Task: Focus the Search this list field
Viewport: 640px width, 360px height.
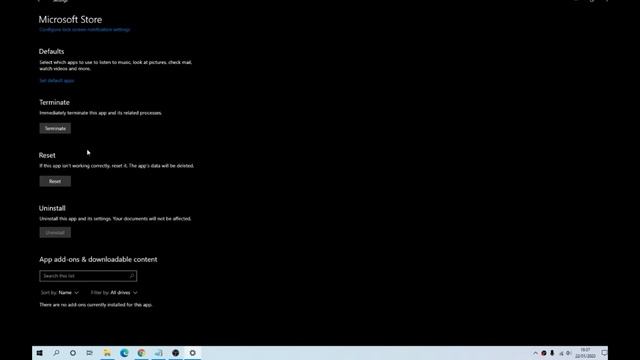Action: tap(88, 276)
